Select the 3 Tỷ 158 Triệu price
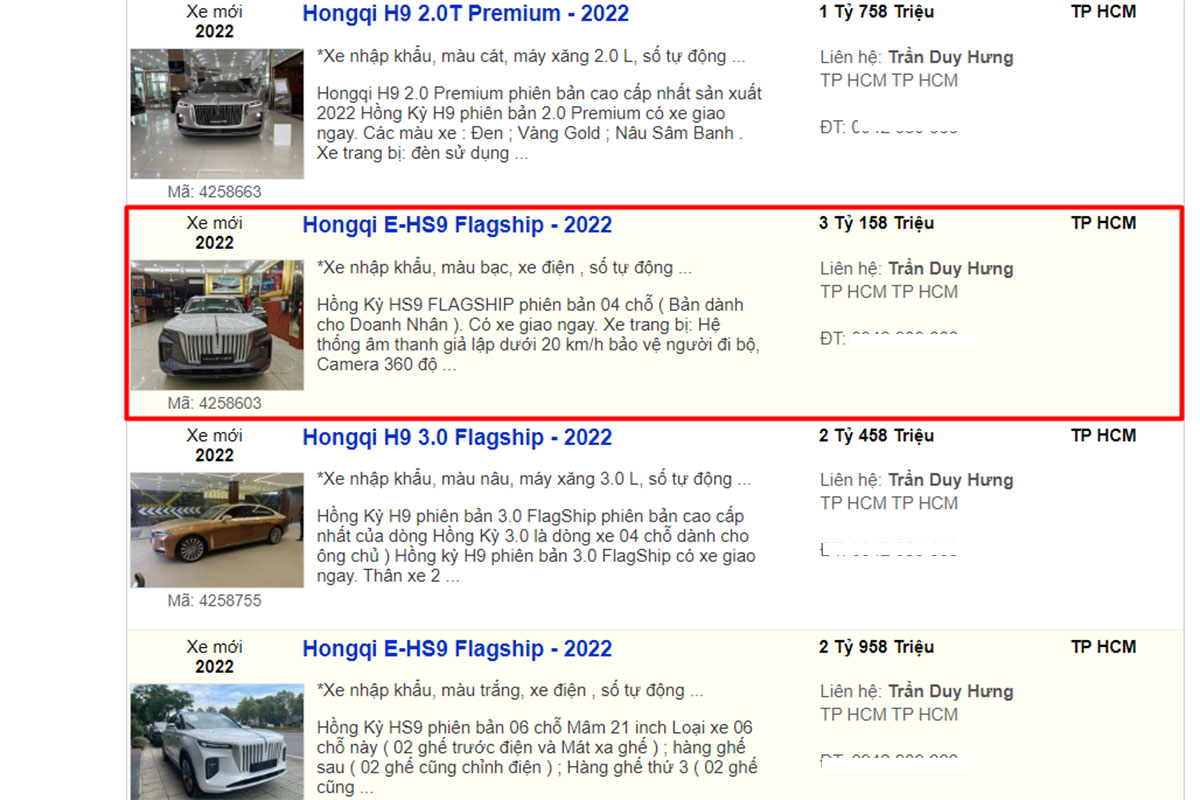Screen dimensions: 1200x800 pos(876,223)
